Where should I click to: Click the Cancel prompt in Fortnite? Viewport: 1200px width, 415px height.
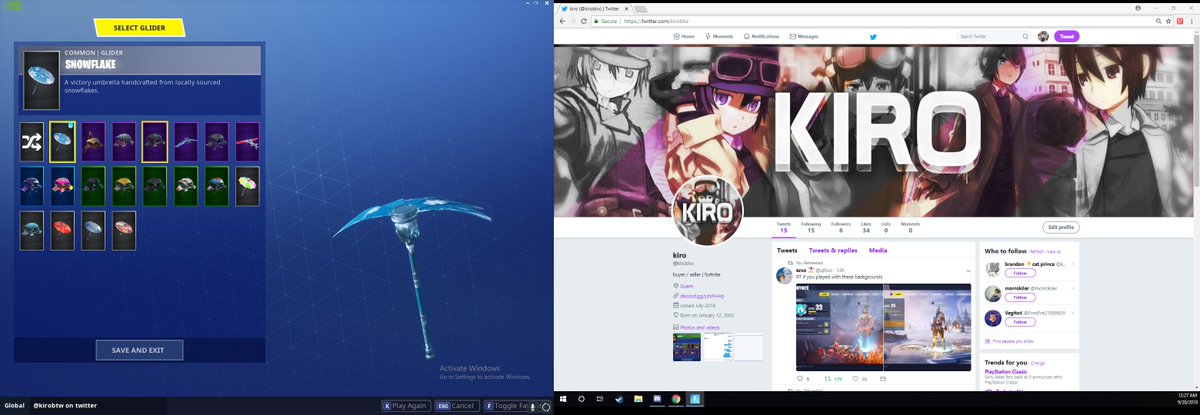click(x=455, y=406)
